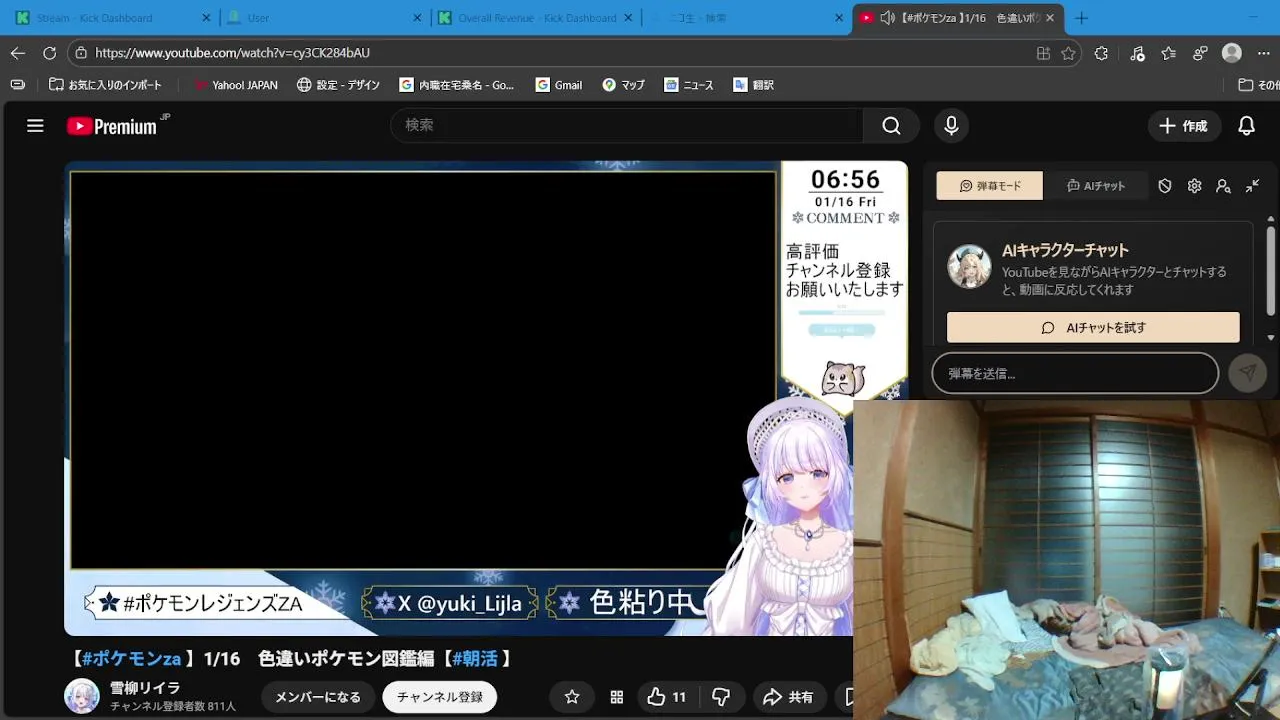
Task: Open the Gmail bookmark
Action: point(559,85)
